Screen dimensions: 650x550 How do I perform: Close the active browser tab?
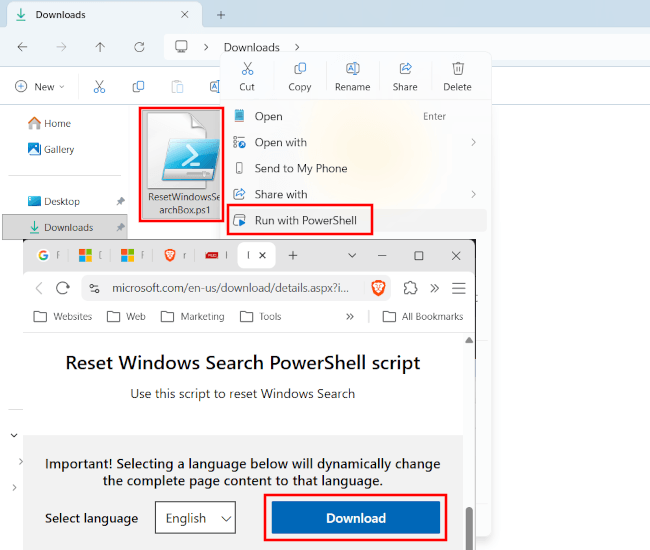[262, 255]
